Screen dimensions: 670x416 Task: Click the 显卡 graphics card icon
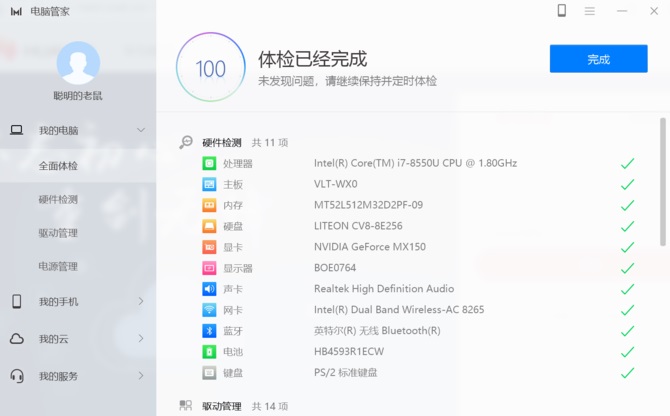209,247
